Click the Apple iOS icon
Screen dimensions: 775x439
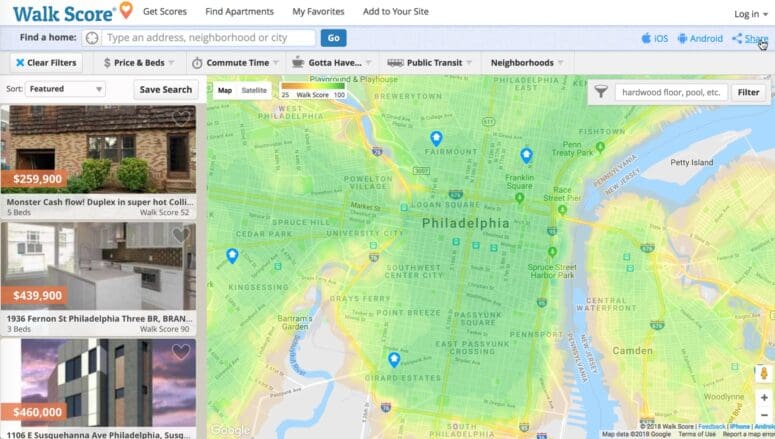(646, 38)
